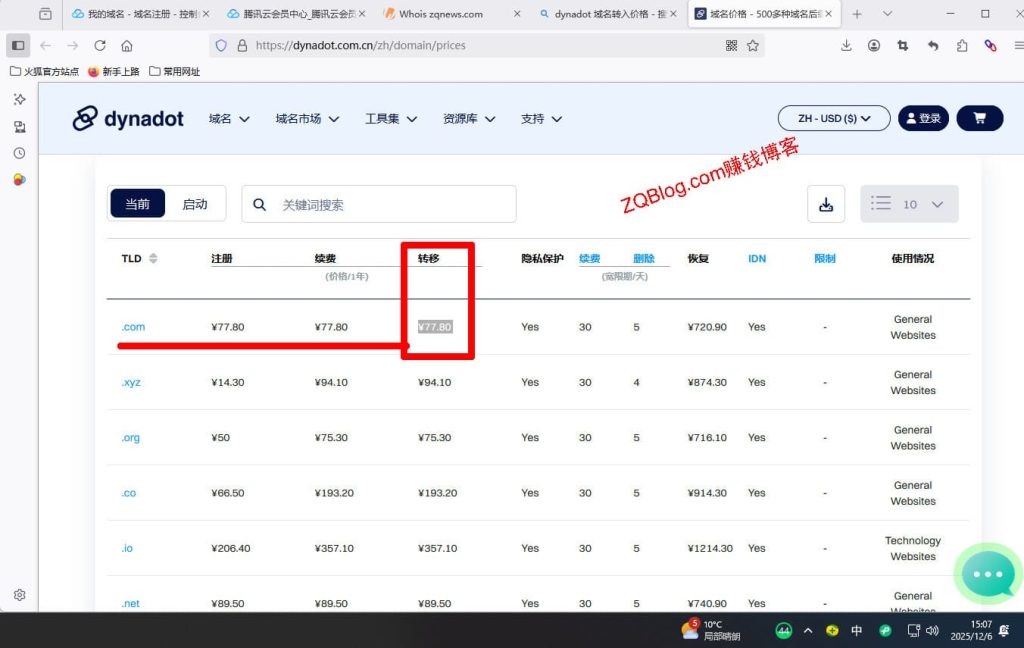This screenshot has height=648, width=1024.
Task: Click the Firefox home icon
Action: coord(127,45)
